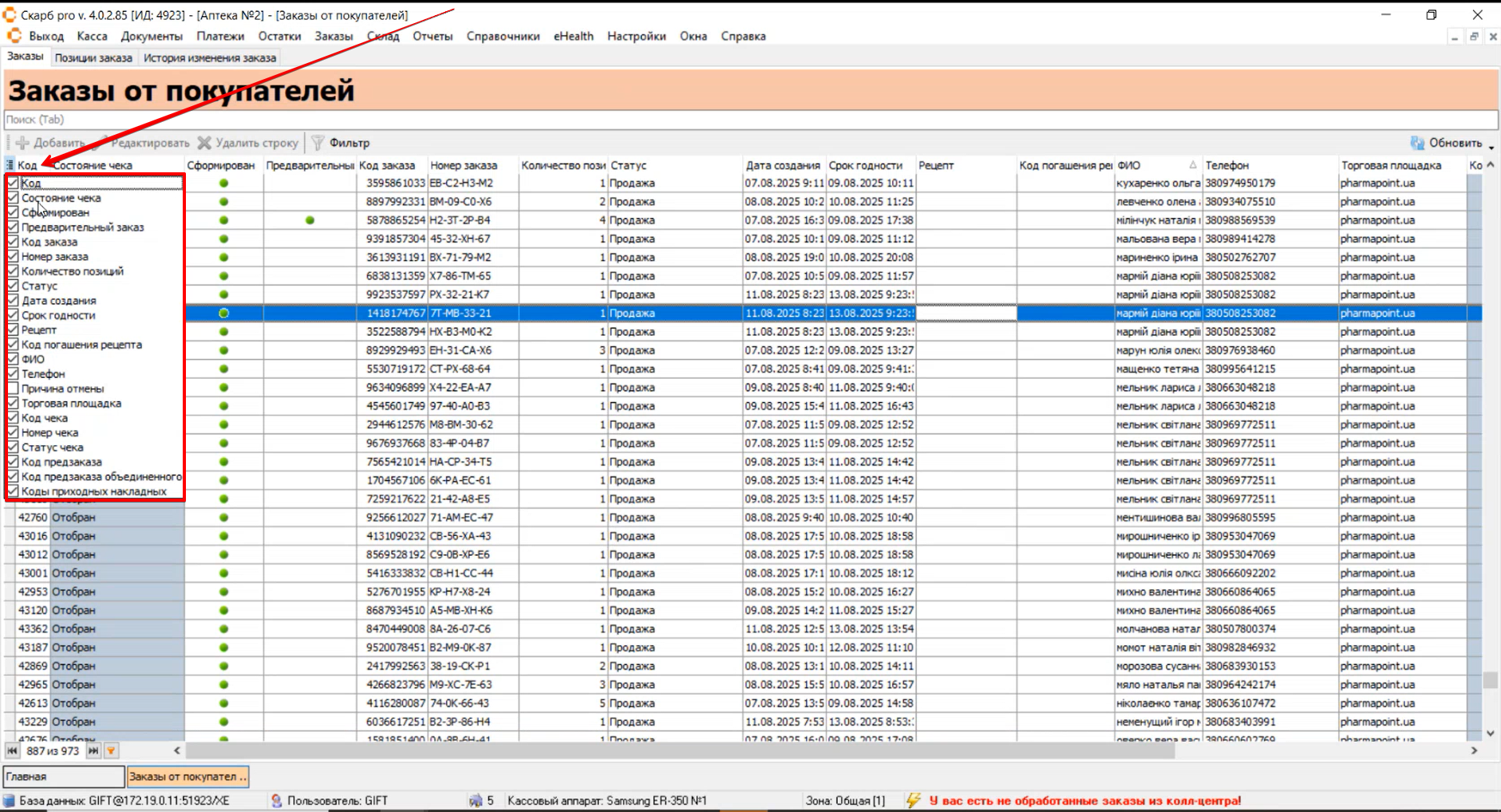The width and height of the screenshot is (1501, 812).
Task: Click the lightning alert icon in status bar
Action: (x=913, y=800)
